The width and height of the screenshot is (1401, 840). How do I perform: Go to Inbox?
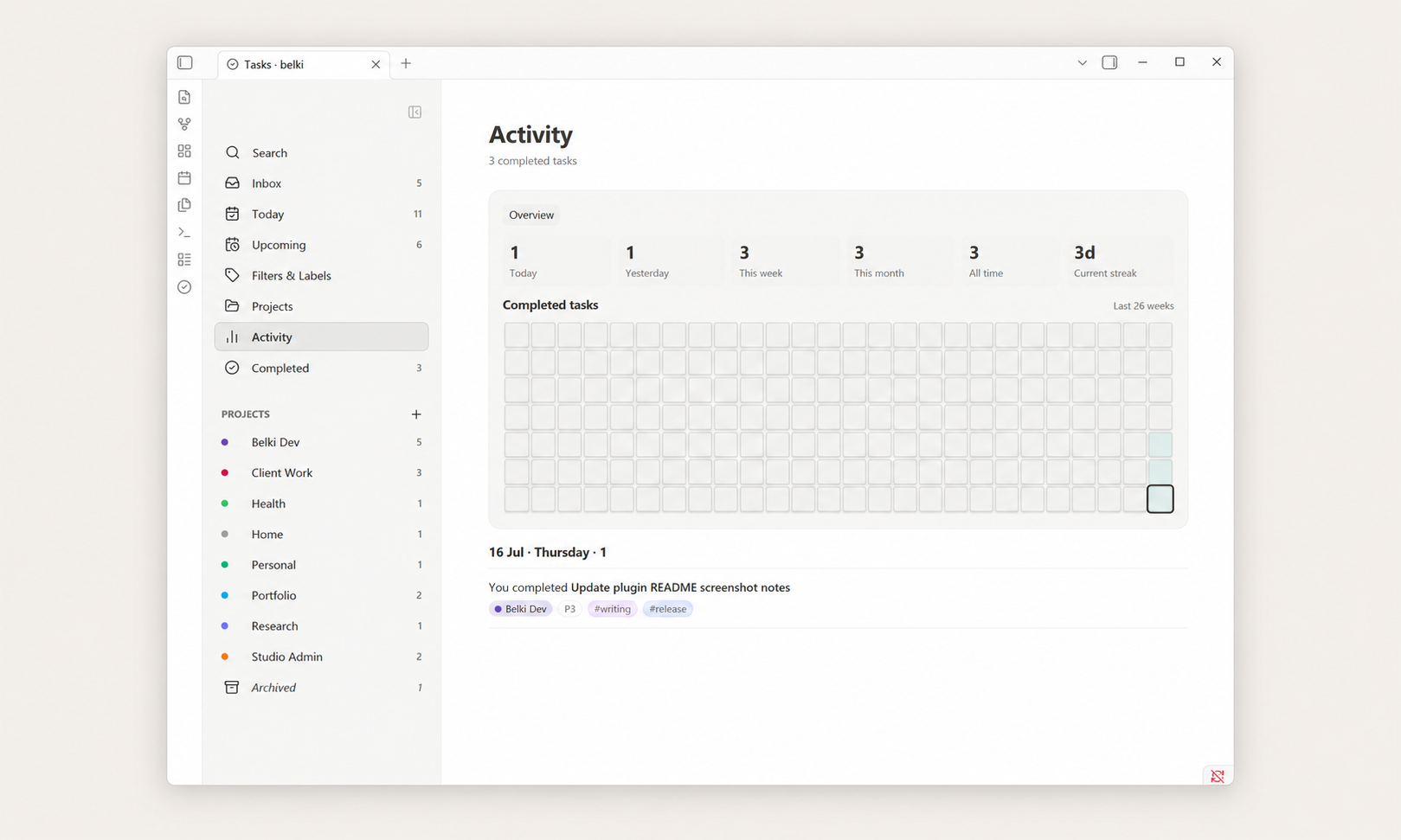pyautogui.click(x=321, y=183)
